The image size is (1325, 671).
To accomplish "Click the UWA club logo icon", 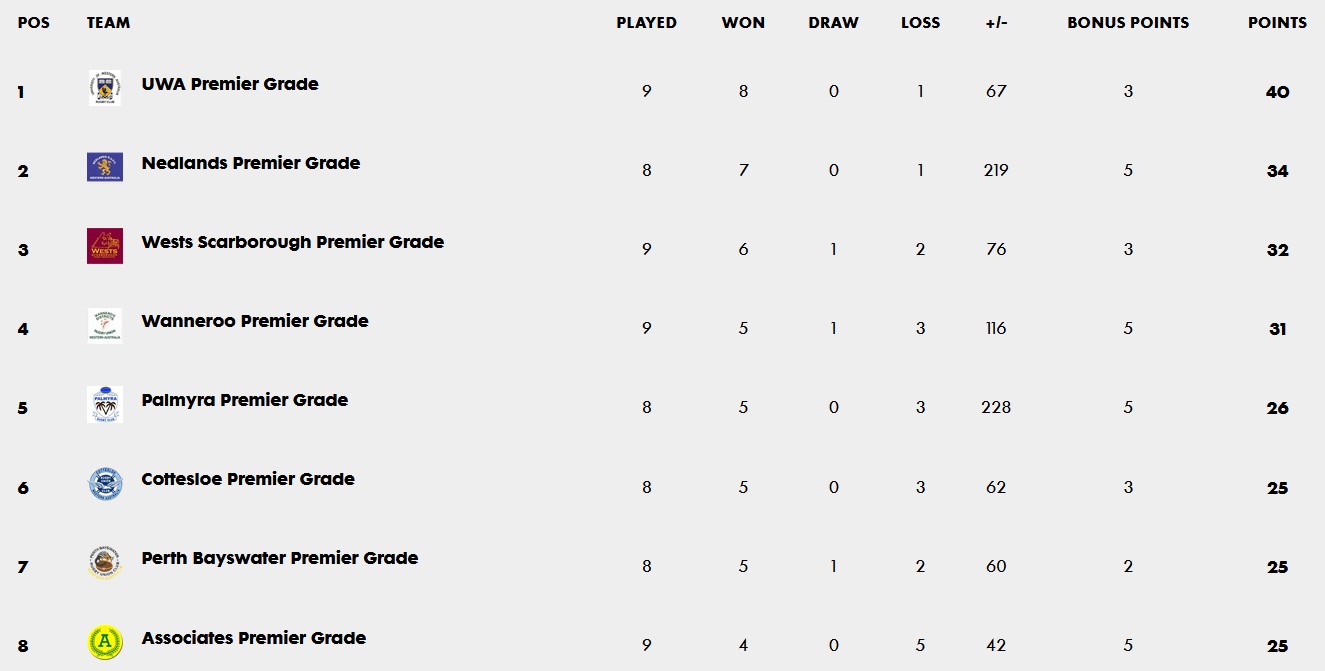I will (105, 88).
